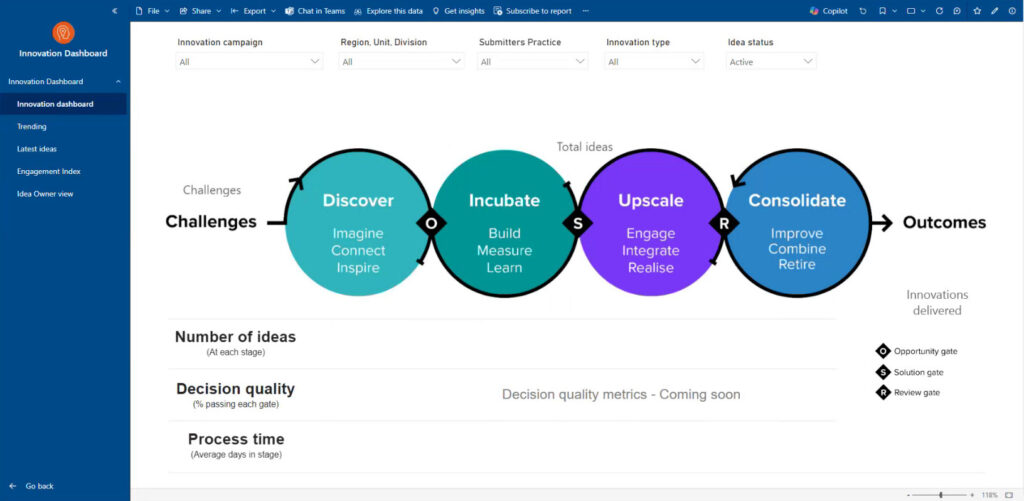Click the Fit to page icon
This screenshot has width=1024, height=501.
pyautogui.click(x=1009, y=495)
